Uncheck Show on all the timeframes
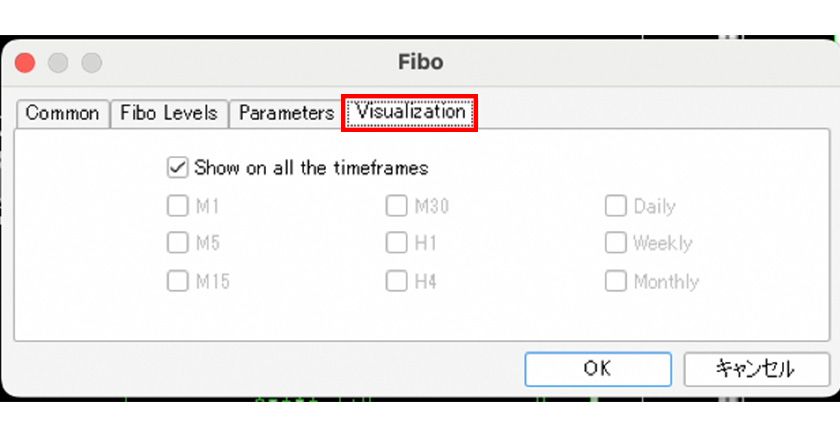840x436 pixels. click(178, 167)
